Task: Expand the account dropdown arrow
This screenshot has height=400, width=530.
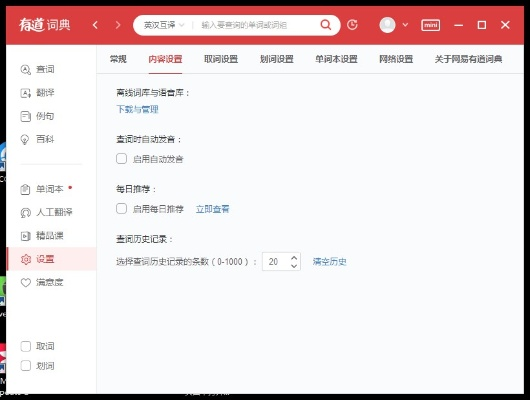Action: [405, 25]
